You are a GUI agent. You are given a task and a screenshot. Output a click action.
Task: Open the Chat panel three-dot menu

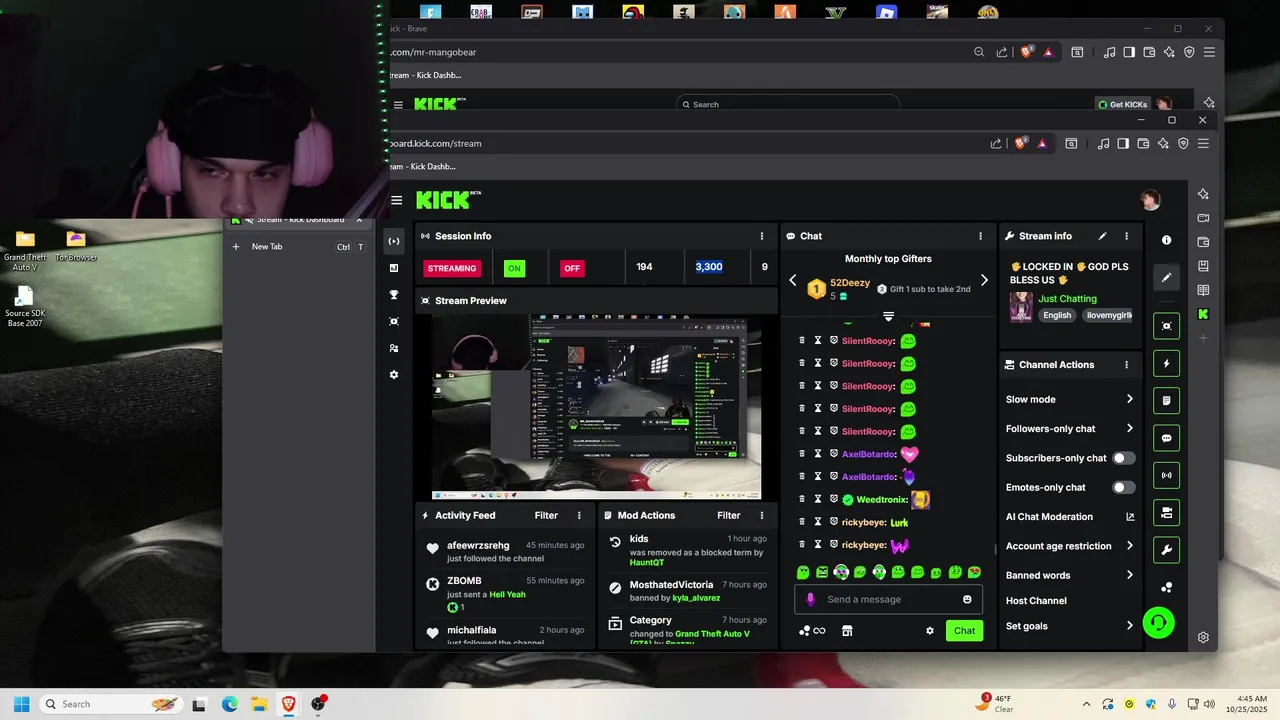[980, 236]
